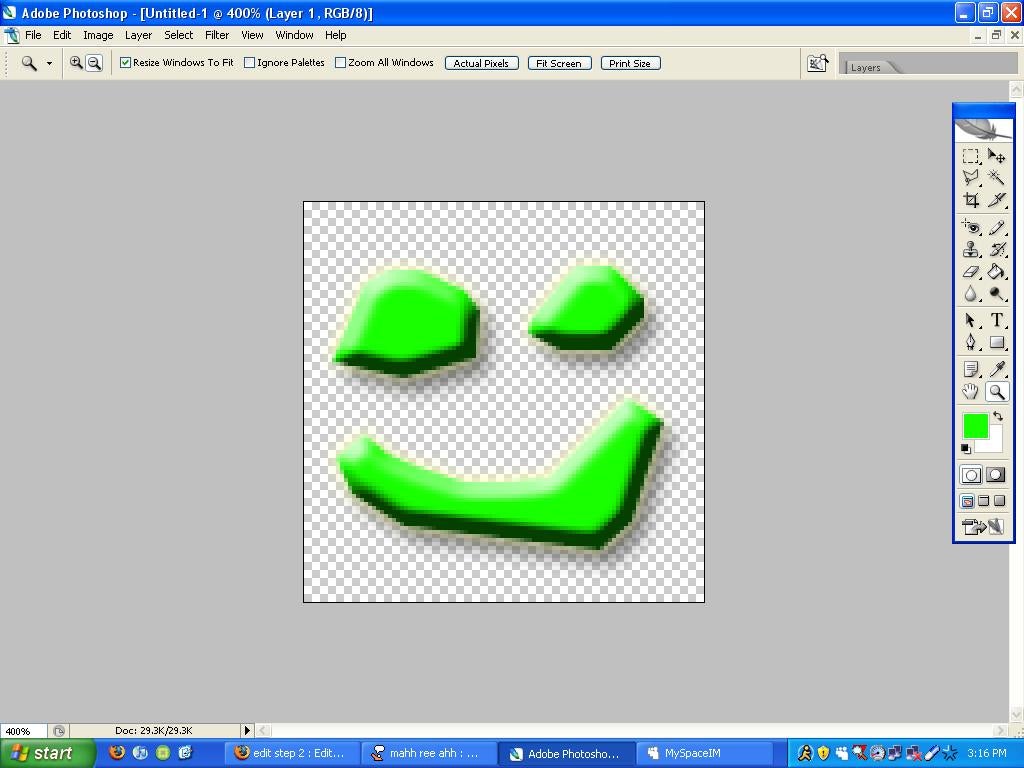The image size is (1024, 768).
Task: Enable Zoom All Windows
Action: (340, 62)
